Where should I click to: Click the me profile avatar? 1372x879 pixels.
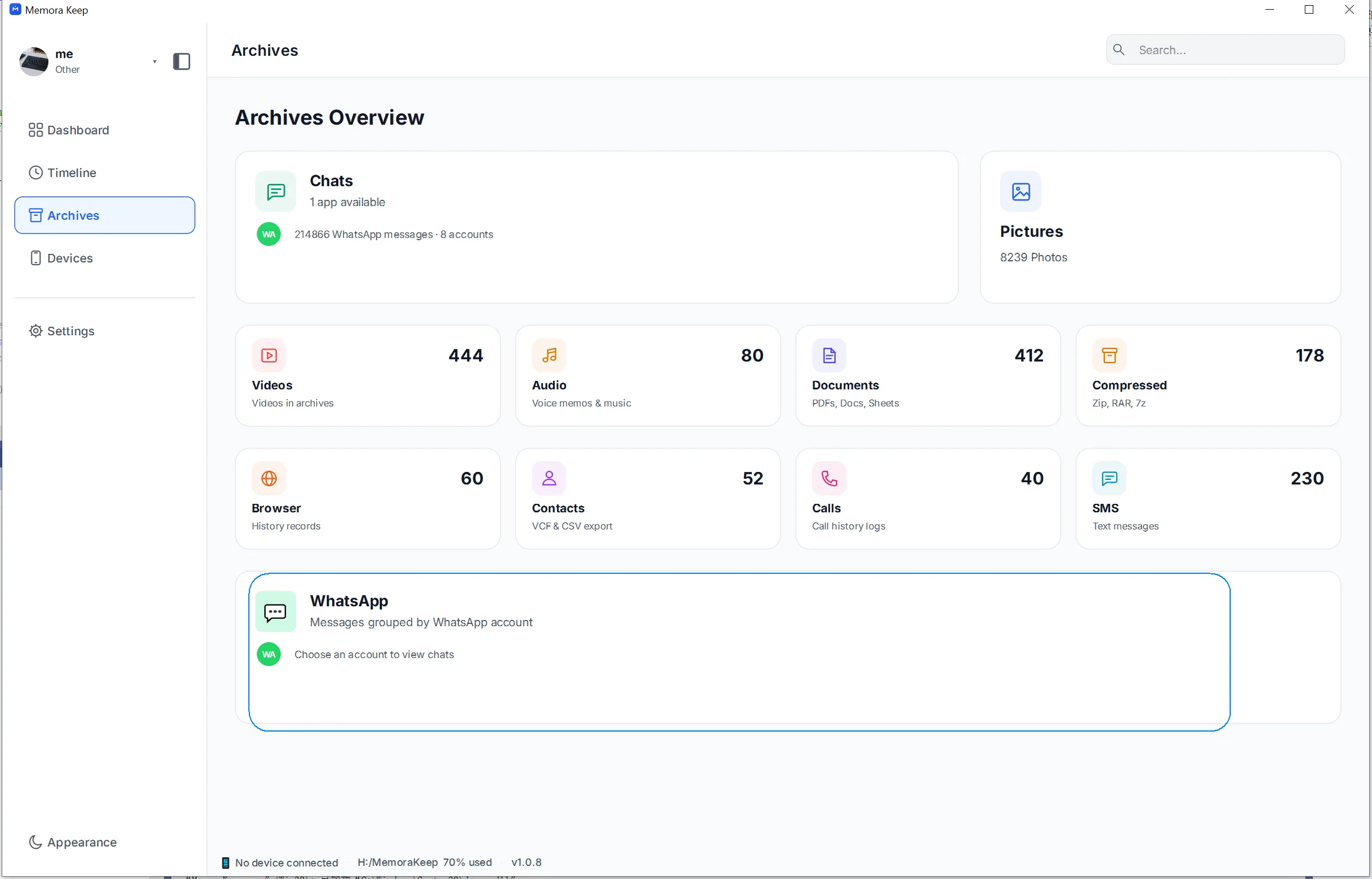[x=34, y=61]
